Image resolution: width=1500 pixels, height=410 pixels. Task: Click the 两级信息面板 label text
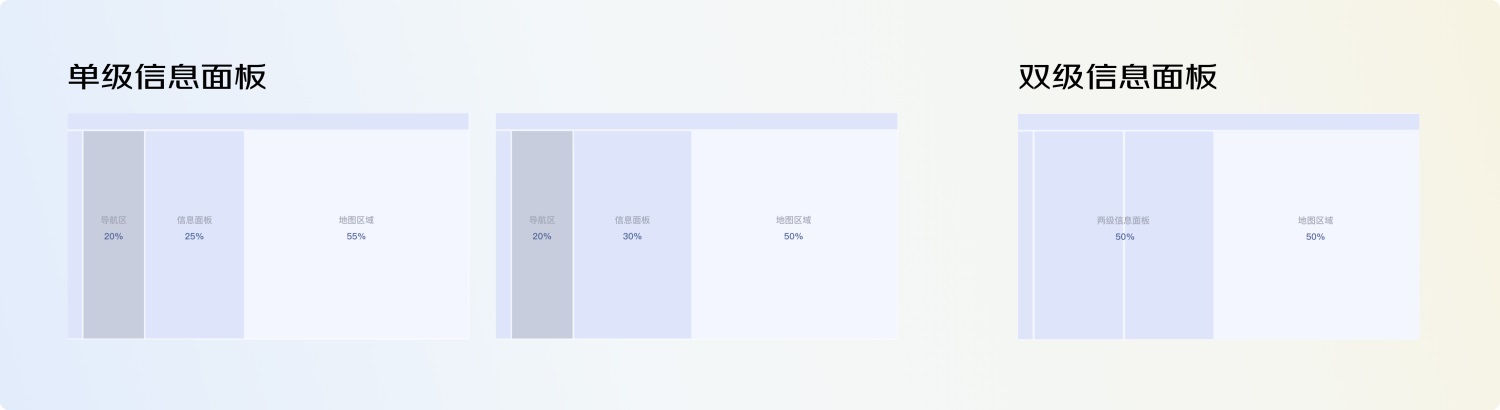point(1123,220)
